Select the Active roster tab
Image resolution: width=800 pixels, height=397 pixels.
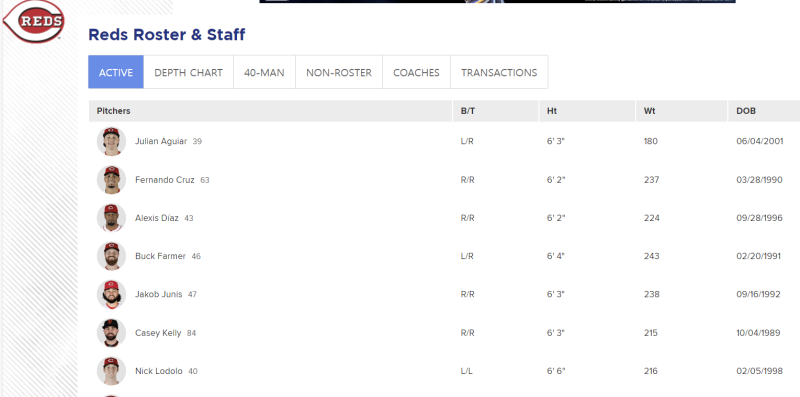116,72
